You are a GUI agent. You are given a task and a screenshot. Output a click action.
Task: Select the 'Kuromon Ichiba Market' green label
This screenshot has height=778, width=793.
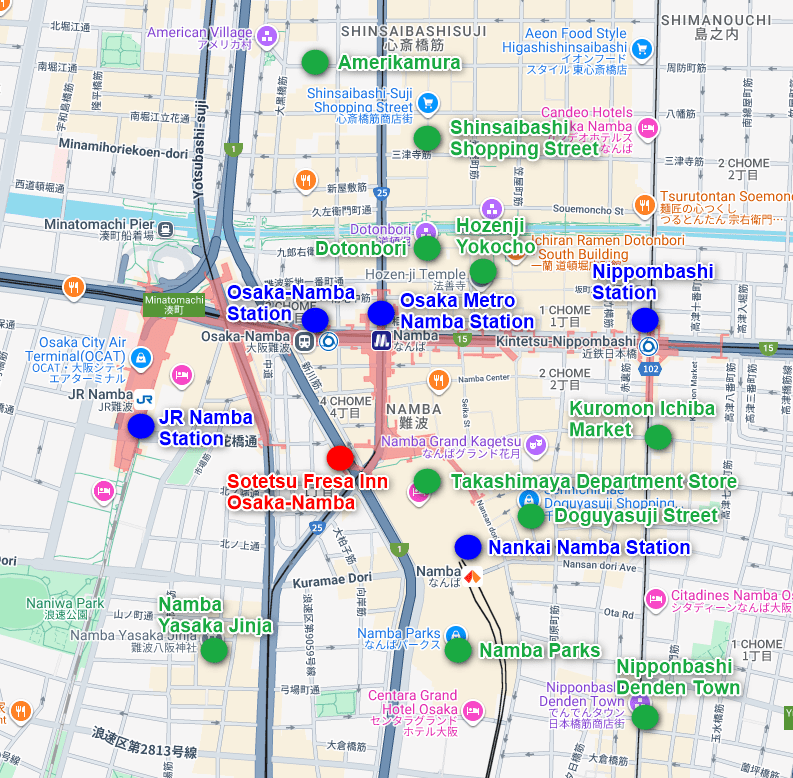(x=642, y=419)
